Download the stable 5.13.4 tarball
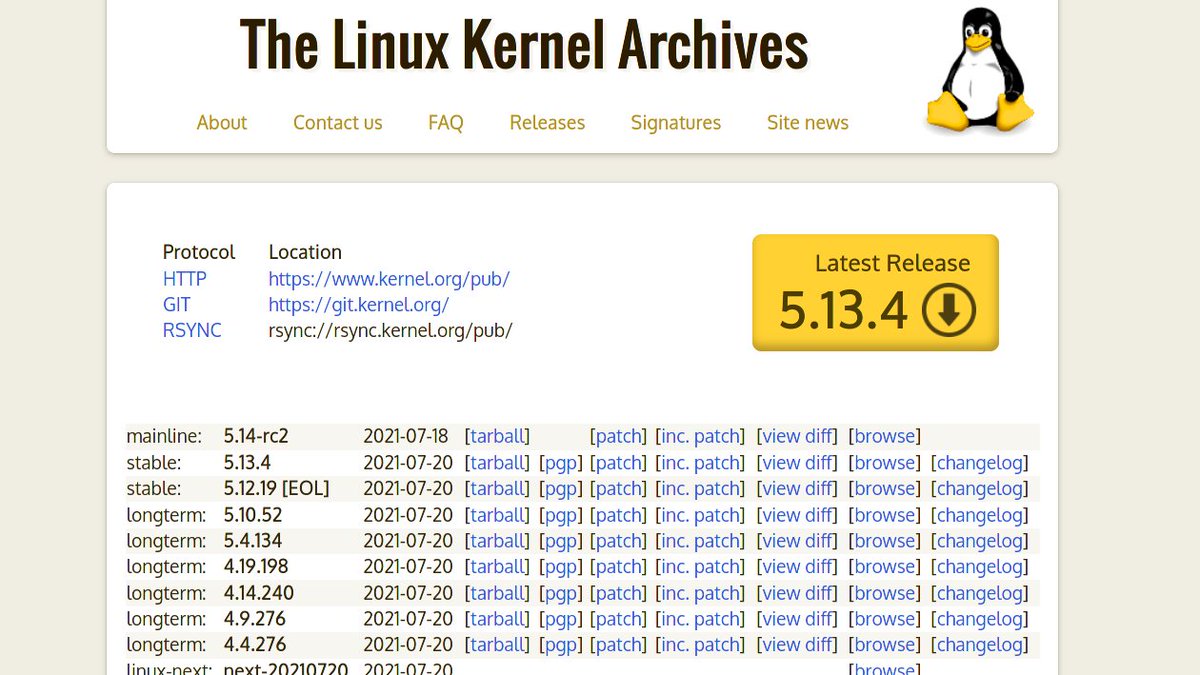 [x=498, y=463]
